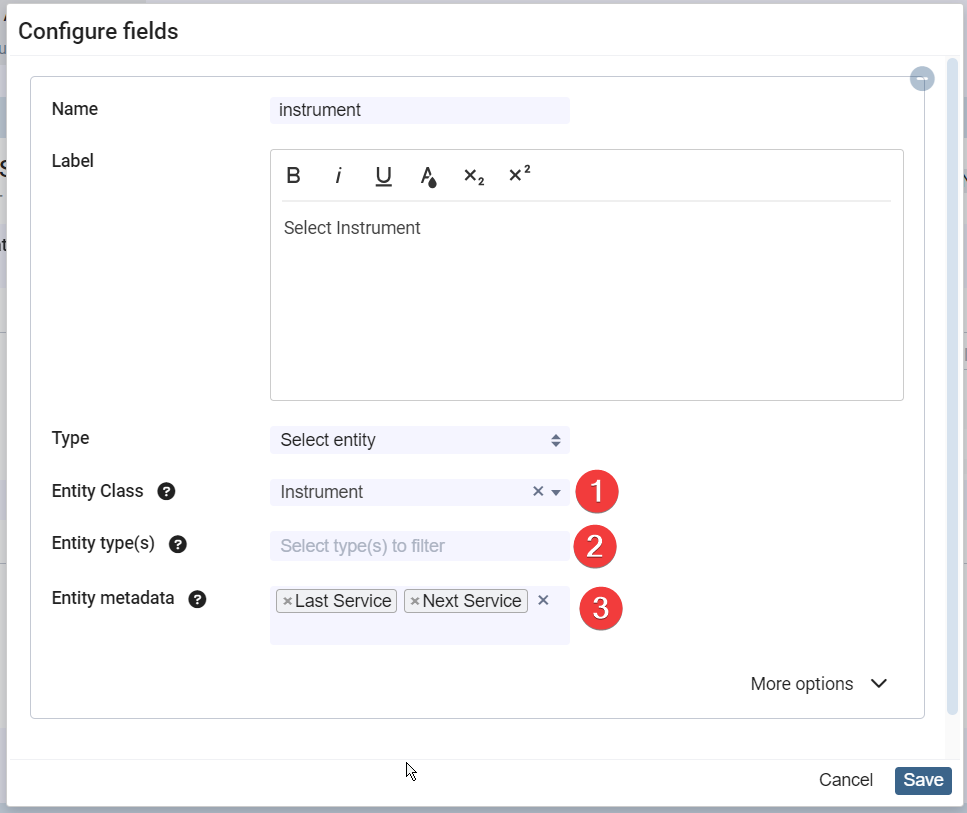
Task: Remove the Next Service metadata tag
Action: tap(415, 601)
